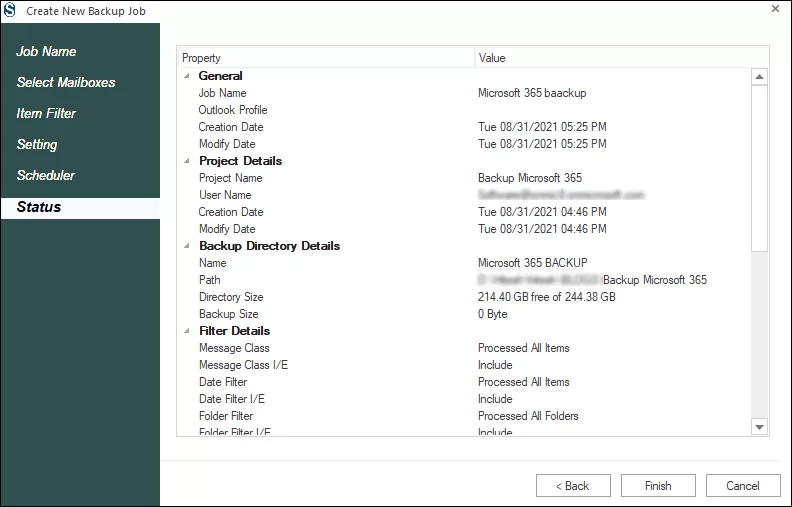792x507 pixels.
Task: Click General section Modify Date label
Action: pyautogui.click(x=227, y=144)
